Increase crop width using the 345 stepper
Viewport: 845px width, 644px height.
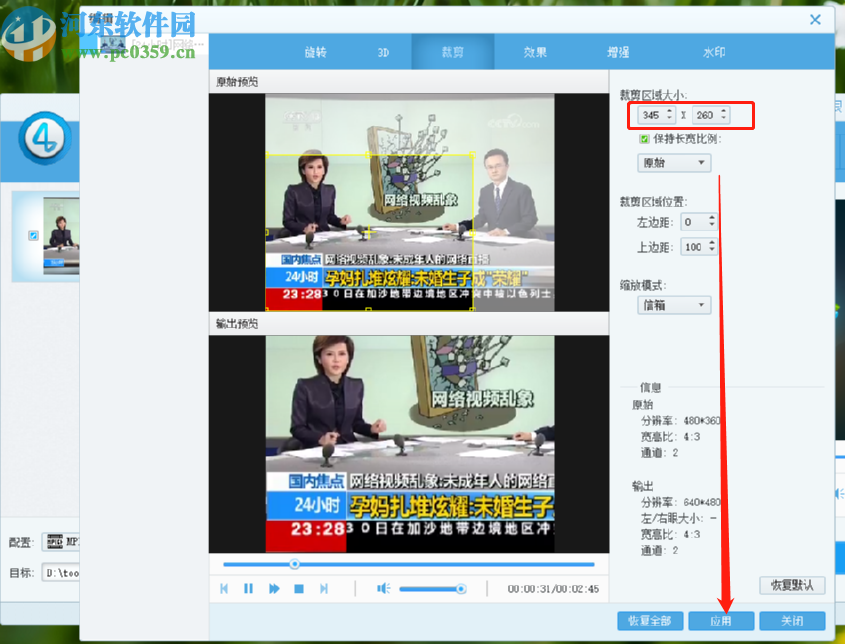click(x=669, y=111)
